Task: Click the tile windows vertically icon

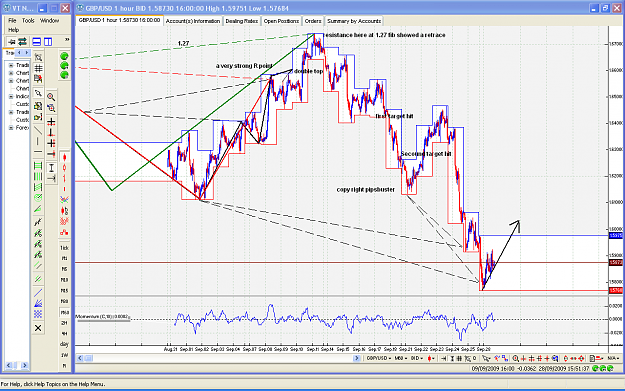Action: click(48, 41)
